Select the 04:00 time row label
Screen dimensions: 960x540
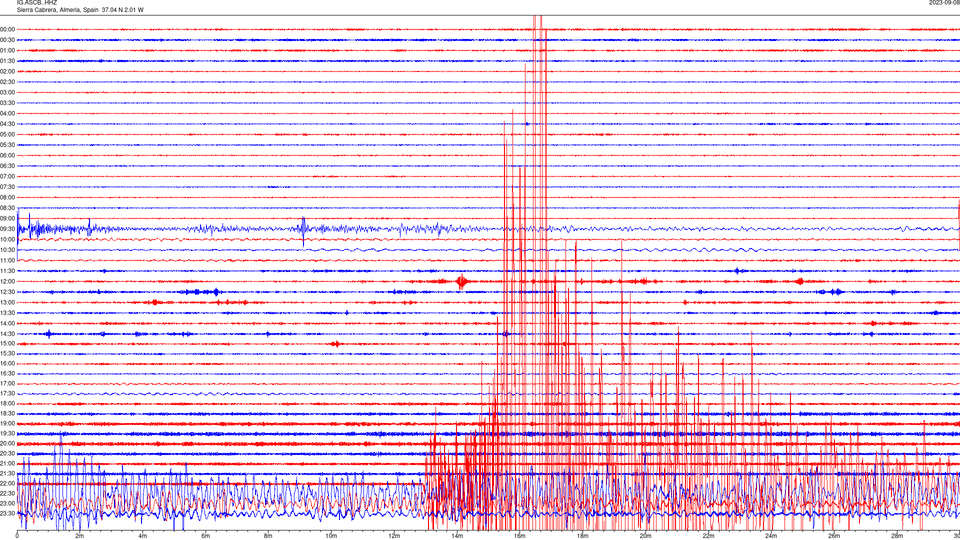[x=7, y=113]
